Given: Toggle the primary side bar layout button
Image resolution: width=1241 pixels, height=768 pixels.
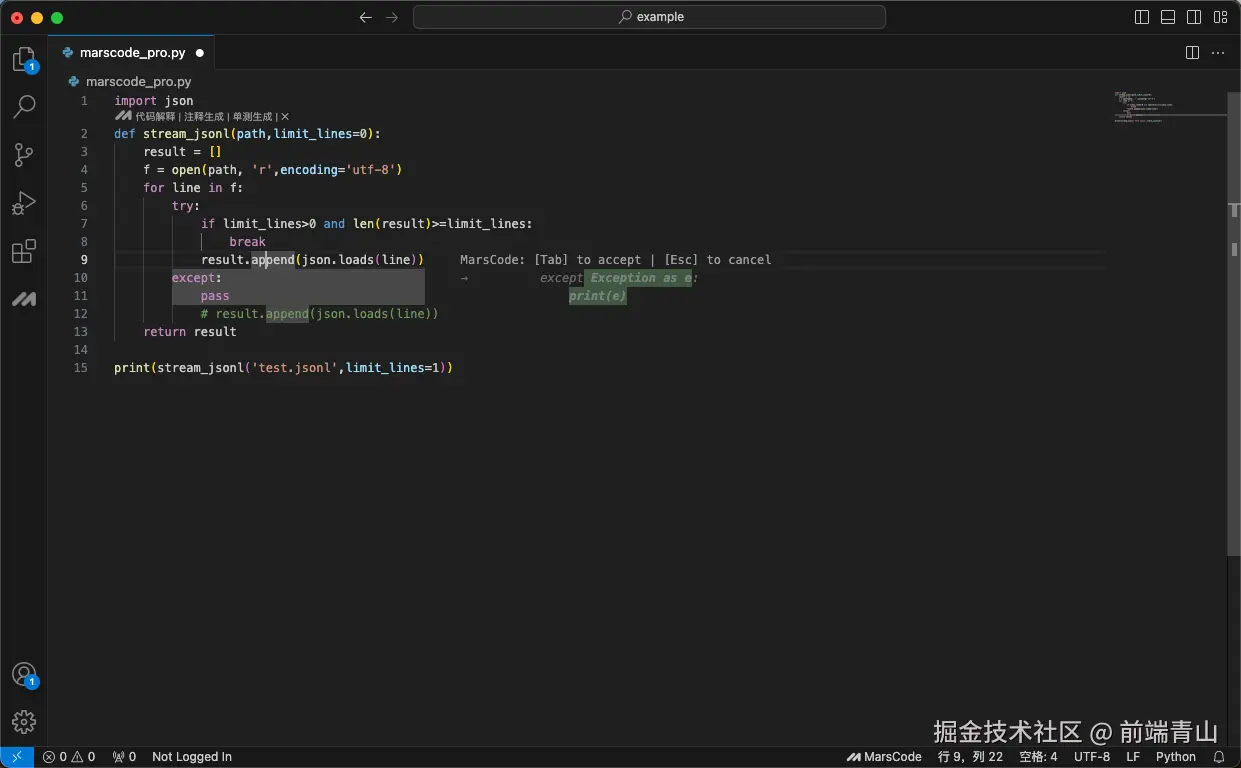Looking at the screenshot, I should [1142, 17].
